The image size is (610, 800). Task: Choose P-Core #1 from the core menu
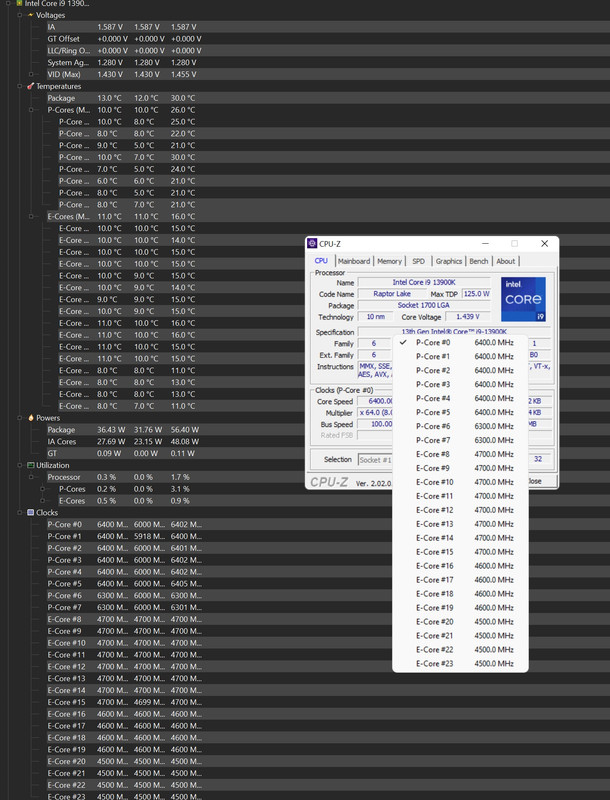(x=460, y=357)
